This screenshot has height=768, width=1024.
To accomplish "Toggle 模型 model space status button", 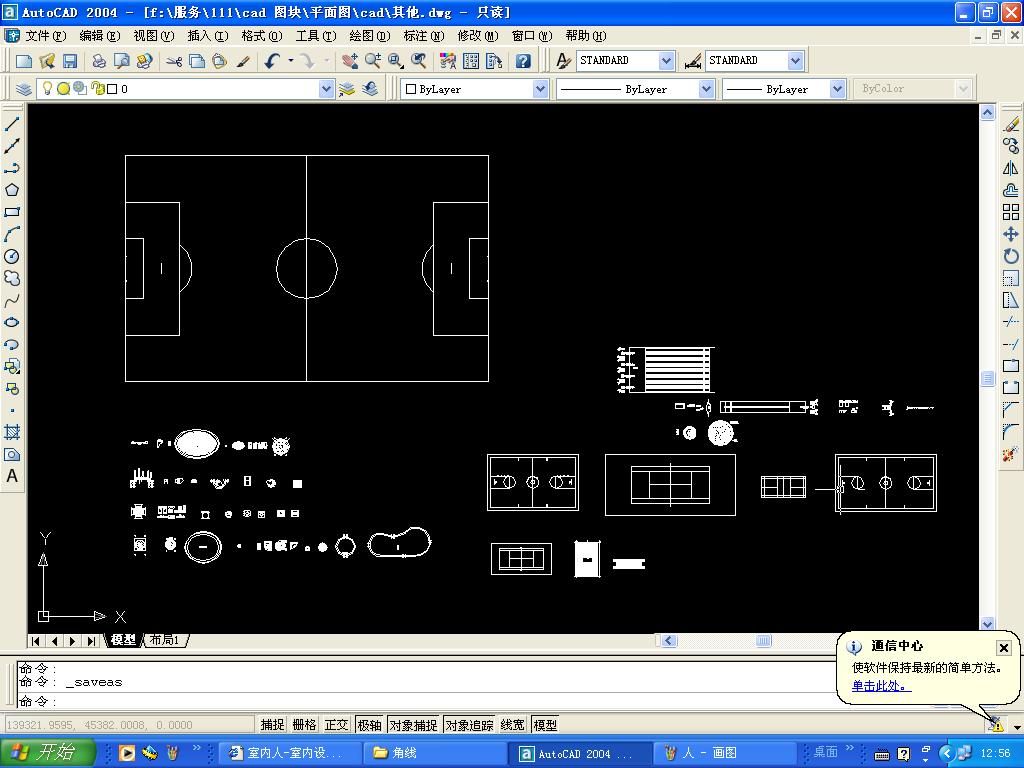I will click(545, 725).
